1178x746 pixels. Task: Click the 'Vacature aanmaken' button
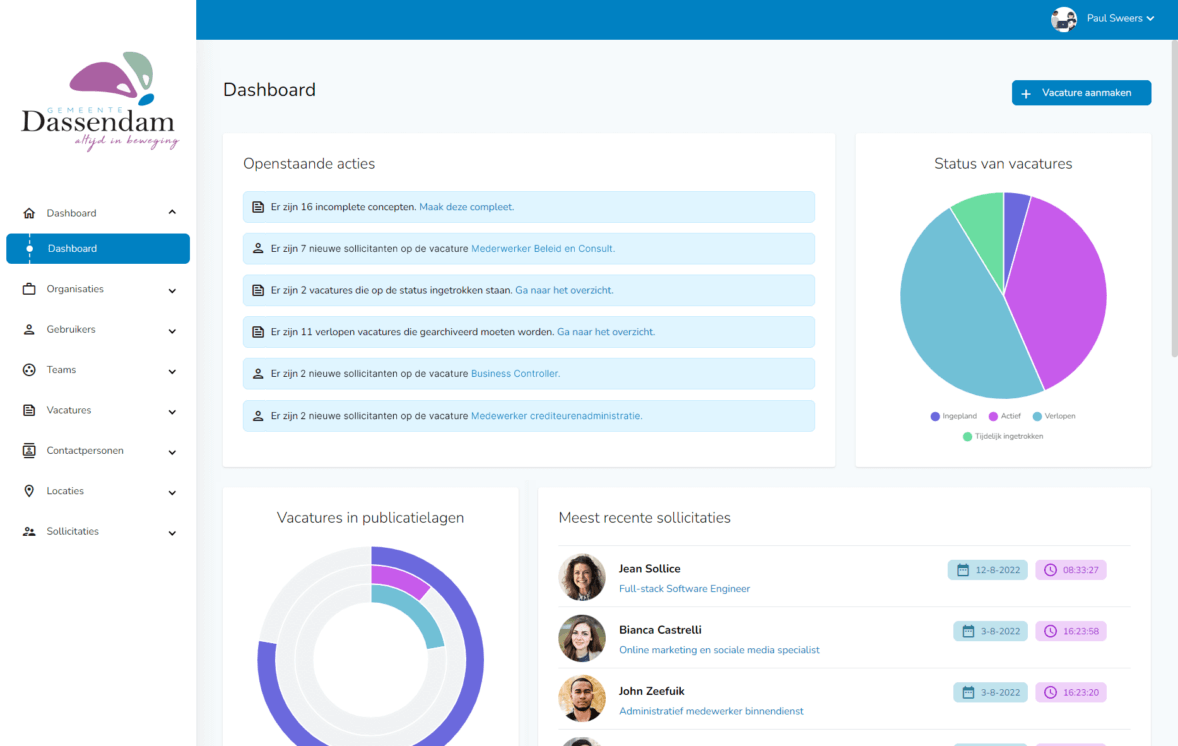[1081, 92]
